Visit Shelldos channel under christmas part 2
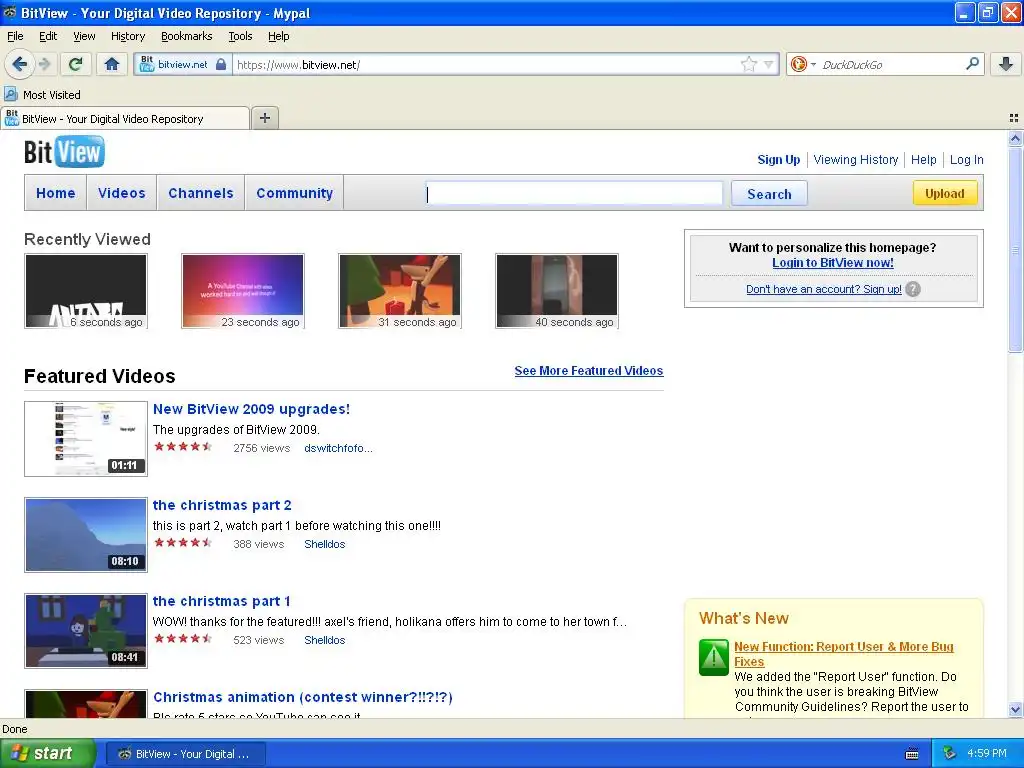Image resolution: width=1024 pixels, height=768 pixels. tap(325, 544)
